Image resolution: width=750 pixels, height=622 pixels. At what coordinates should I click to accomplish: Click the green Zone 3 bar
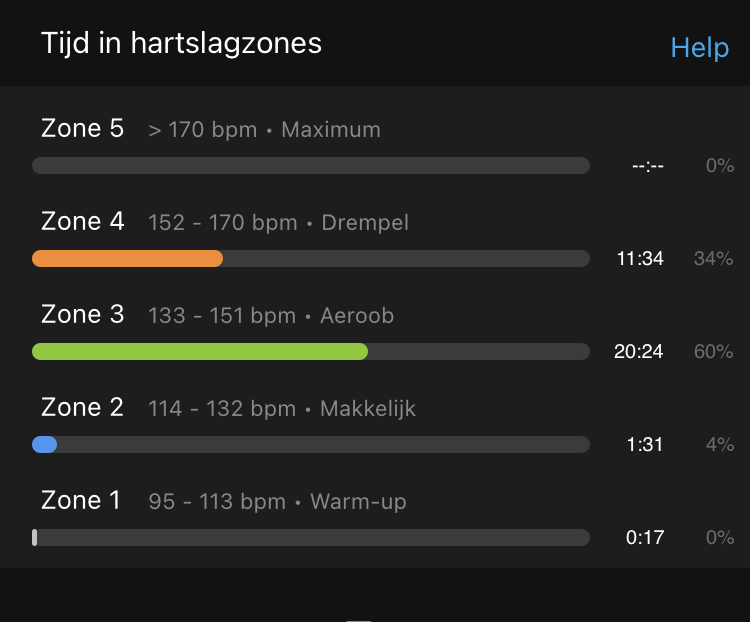point(200,352)
